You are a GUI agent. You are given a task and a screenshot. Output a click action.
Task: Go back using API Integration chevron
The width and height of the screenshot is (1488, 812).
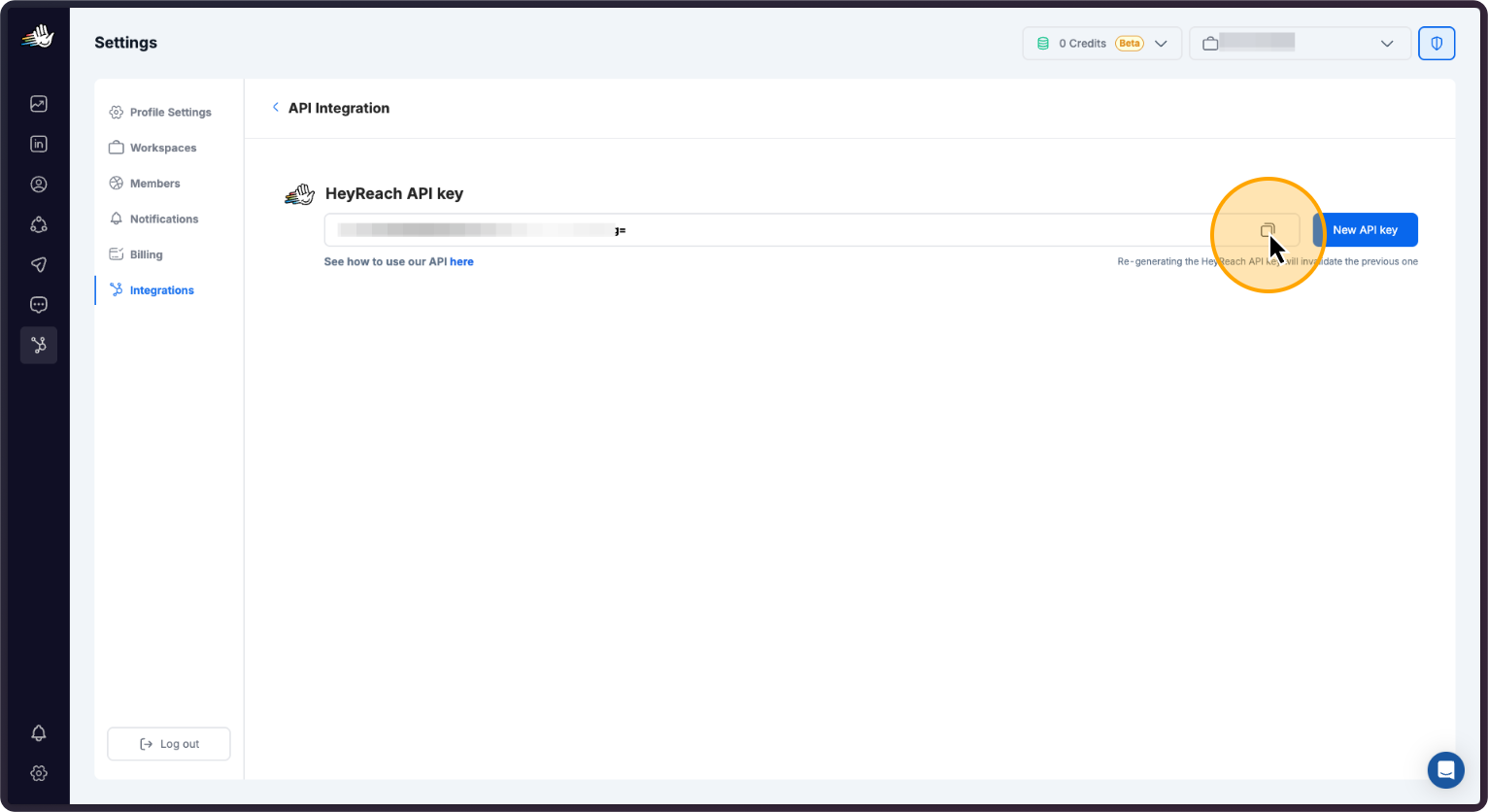(x=276, y=108)
